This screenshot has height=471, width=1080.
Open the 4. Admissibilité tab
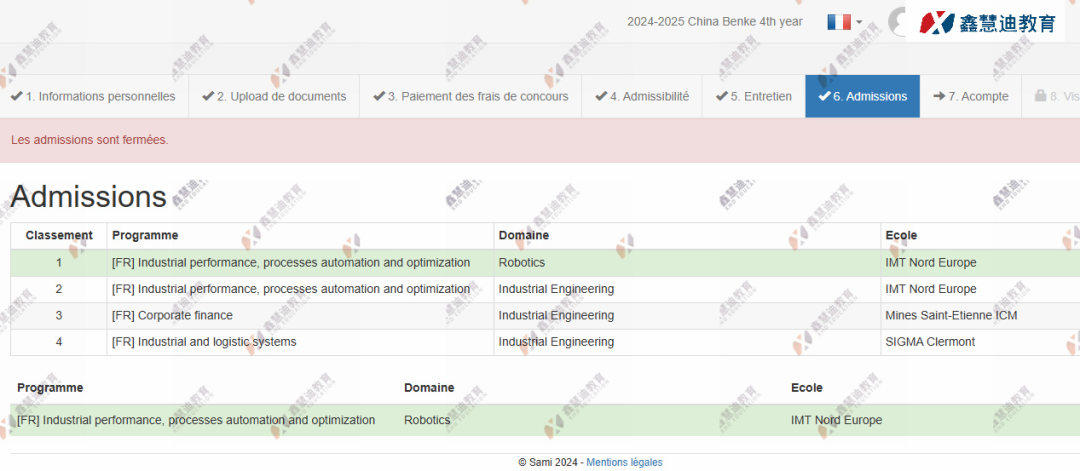point(642,96)
